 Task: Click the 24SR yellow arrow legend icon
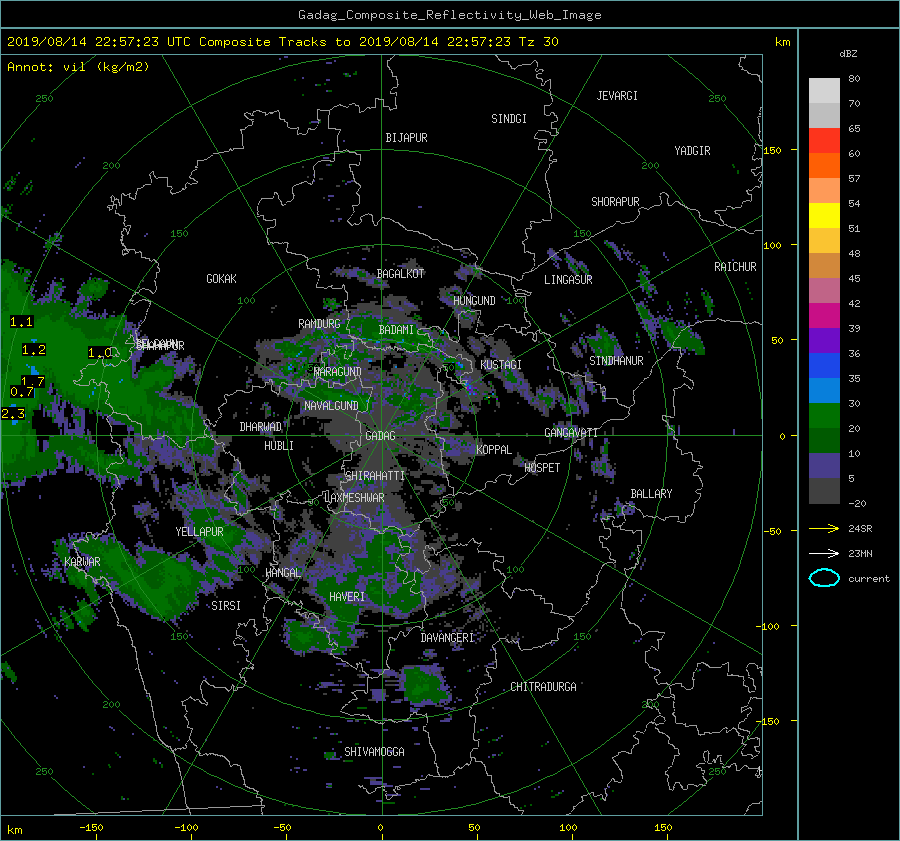(x=824, y=528)
